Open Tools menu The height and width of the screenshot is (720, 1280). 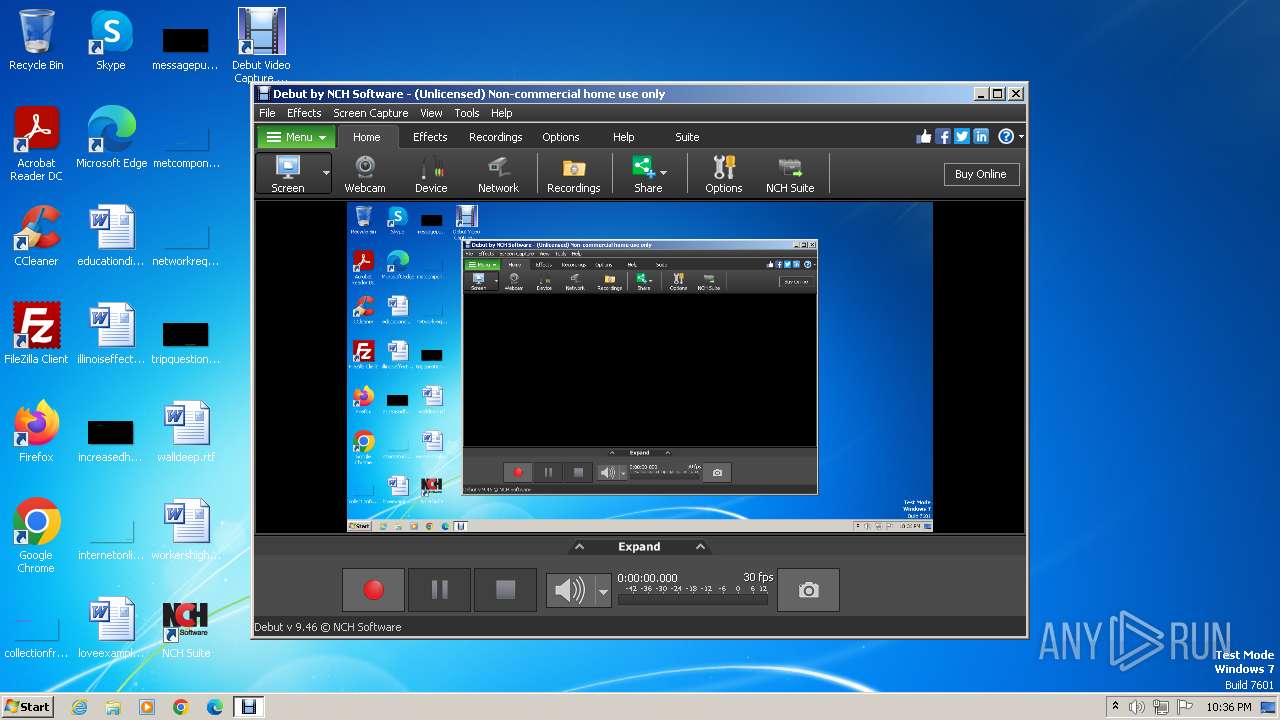click(467, 113)
